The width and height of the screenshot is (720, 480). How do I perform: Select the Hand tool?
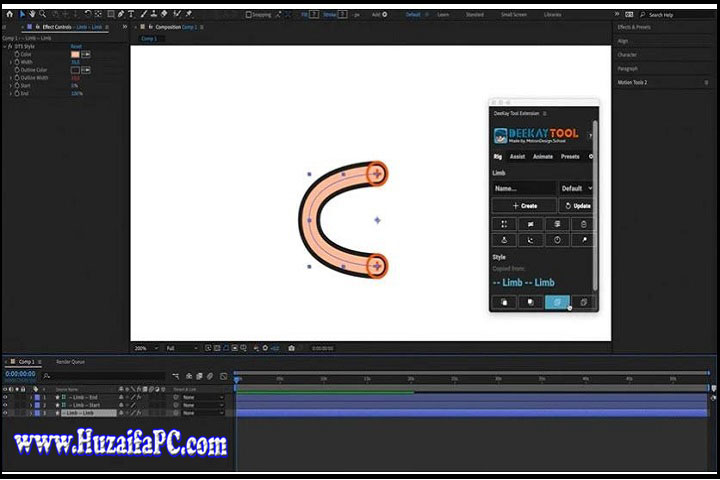[x=32, y=14]
